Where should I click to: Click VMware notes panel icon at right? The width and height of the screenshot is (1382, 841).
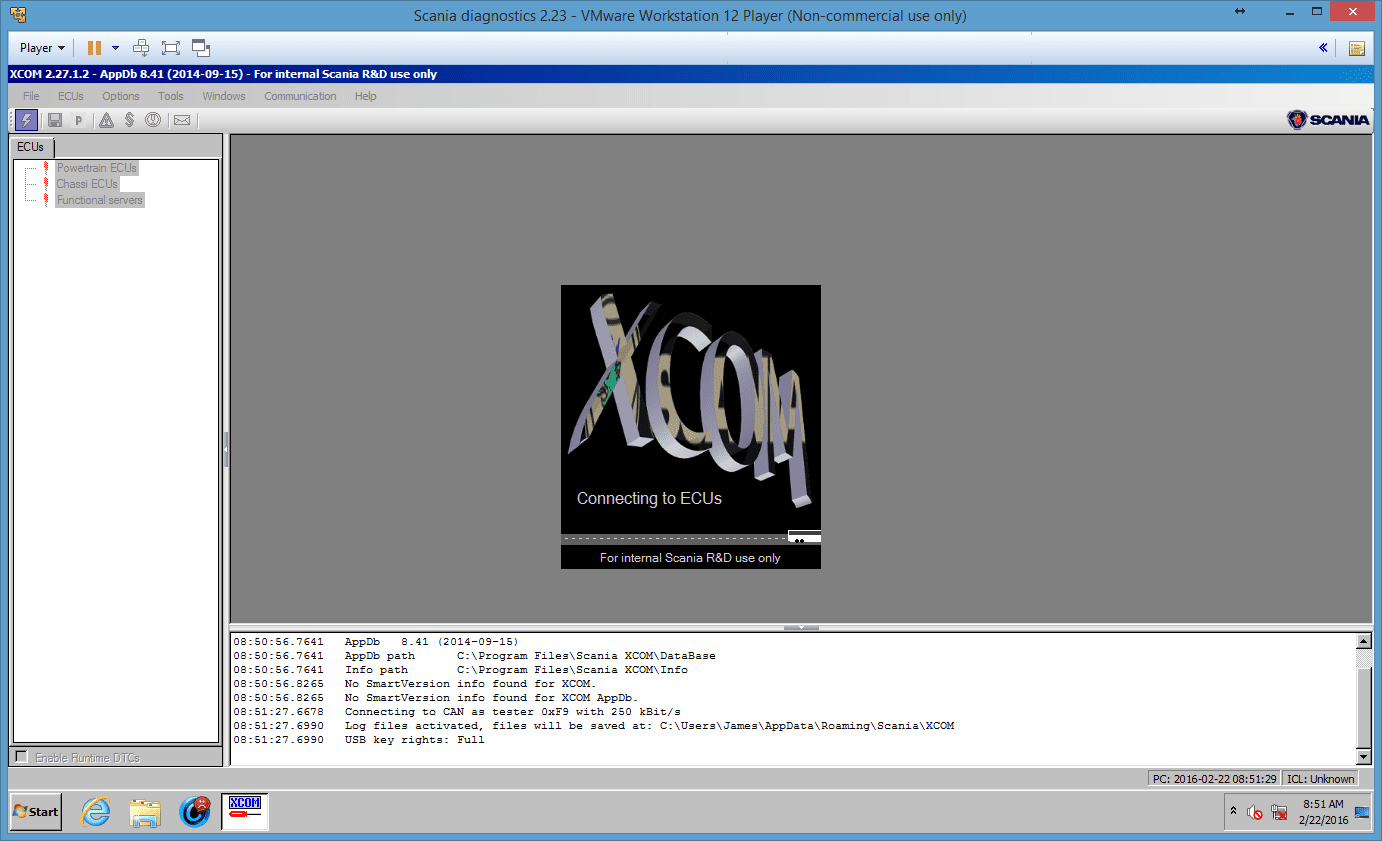pyautogui.click(x=1357, y=48)
